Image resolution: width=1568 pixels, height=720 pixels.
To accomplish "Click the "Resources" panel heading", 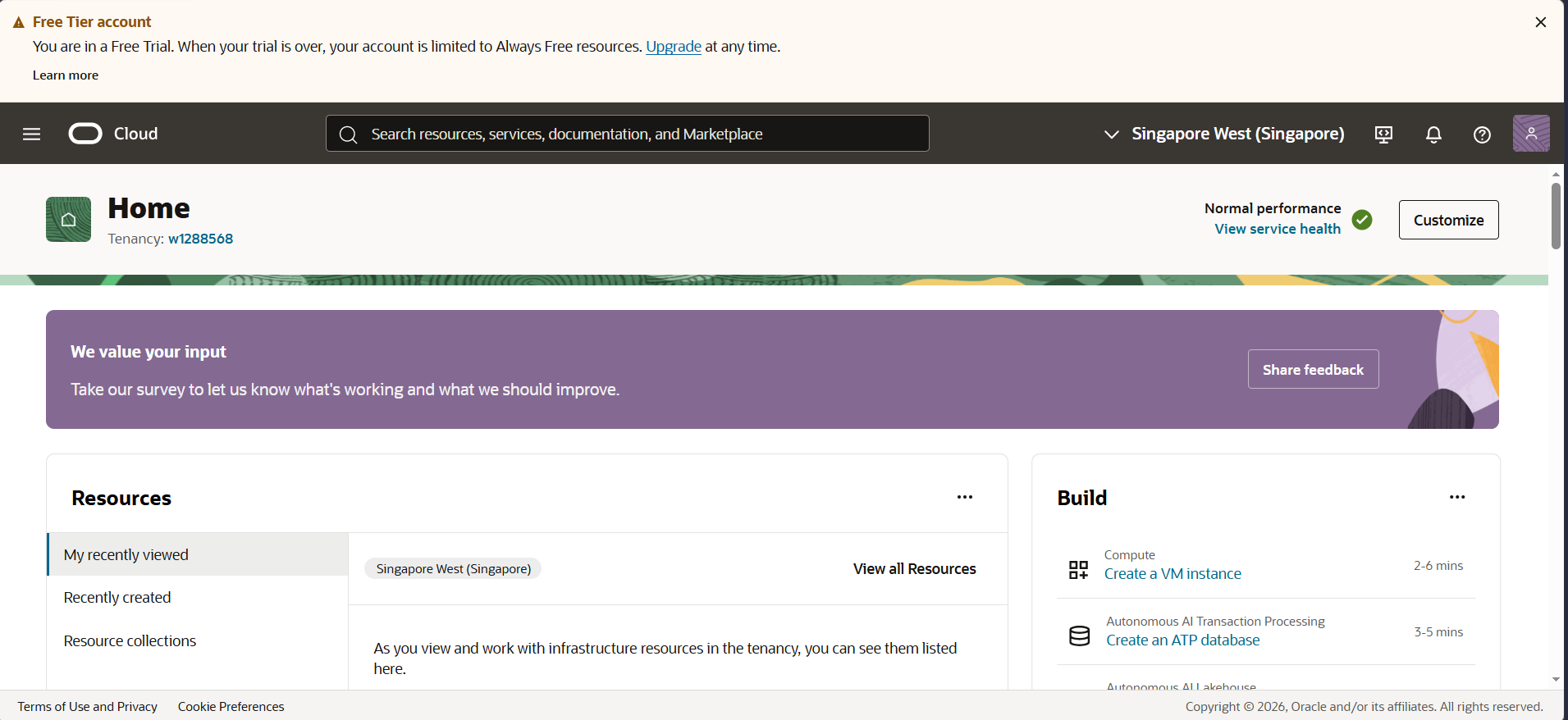I will tap(121, 499).
